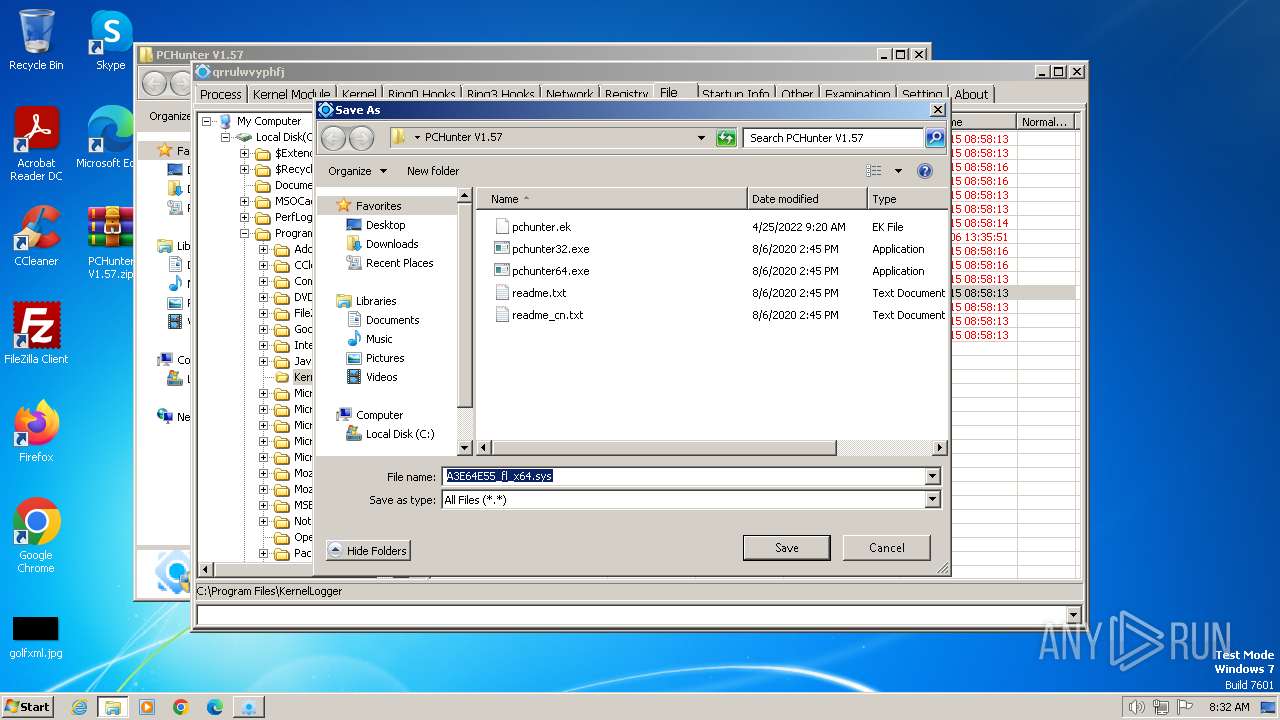Switch to the Other tab
Image resolution: width=1280 pixels, height=720 pixels.
point(797,94)
